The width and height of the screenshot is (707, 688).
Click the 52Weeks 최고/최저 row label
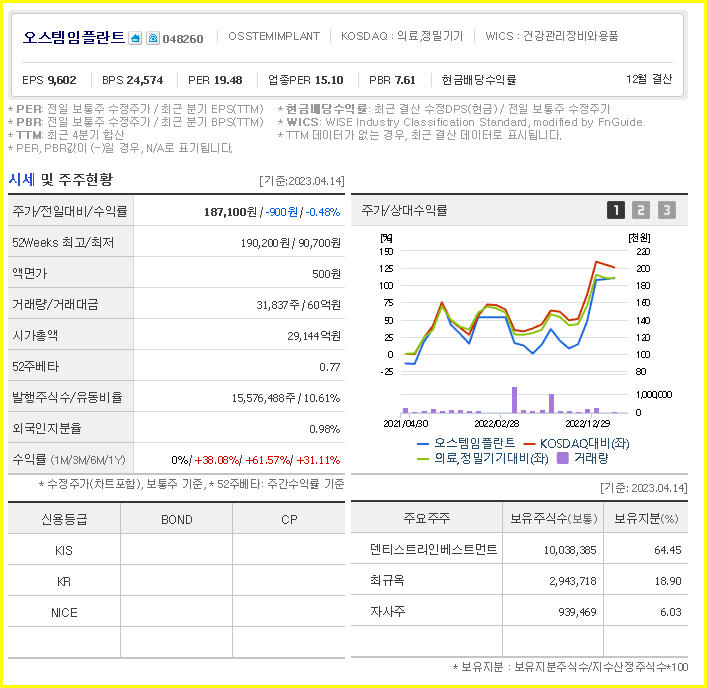[x=63, y=243]
